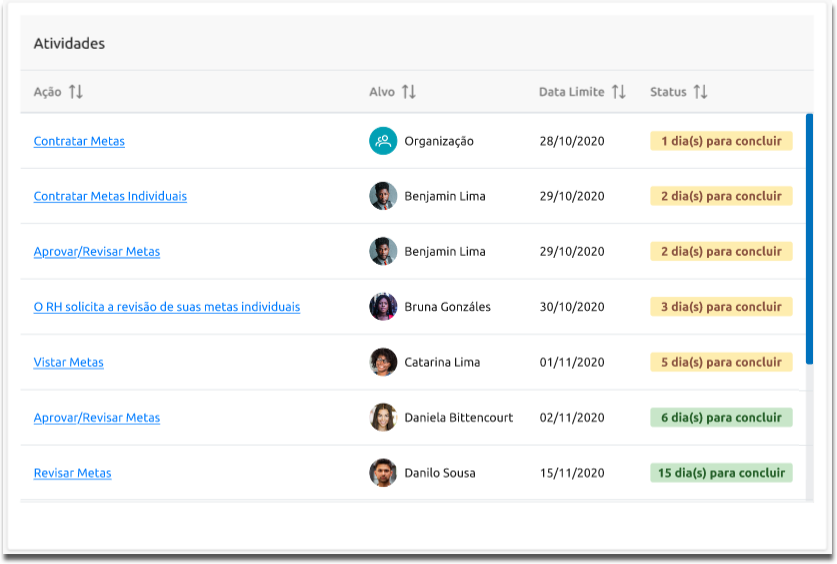This screenshot has height=564, width=837.
Task: Click the RH solicita a revisão link
Action: (x=166, y=307)
